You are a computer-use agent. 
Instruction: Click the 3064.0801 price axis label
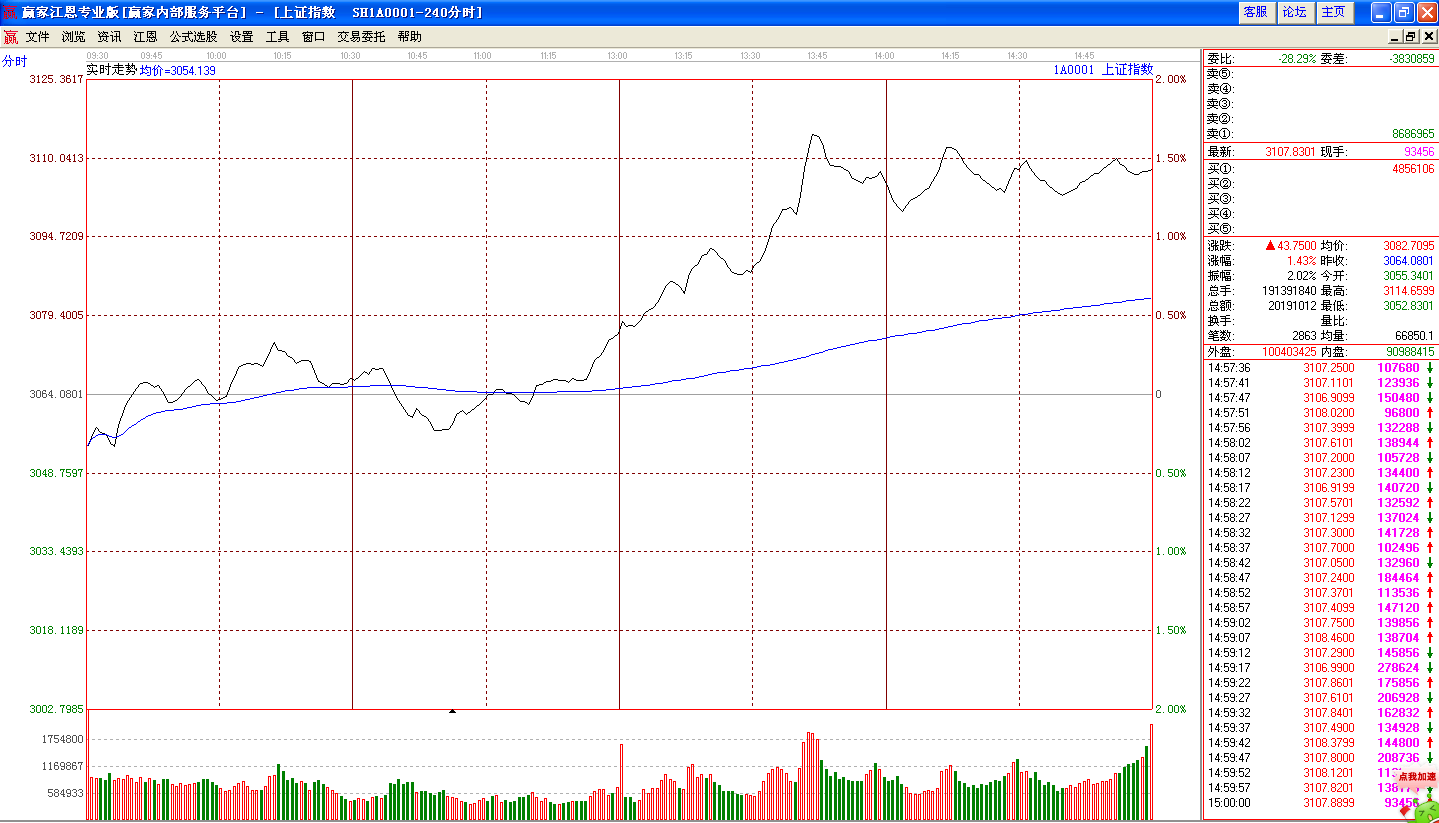pos(57,394)
